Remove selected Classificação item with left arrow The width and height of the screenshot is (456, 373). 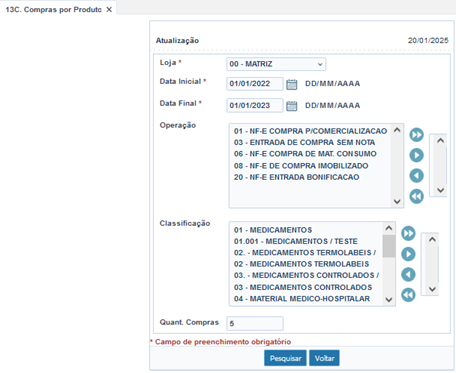click(x=408, y=275)
